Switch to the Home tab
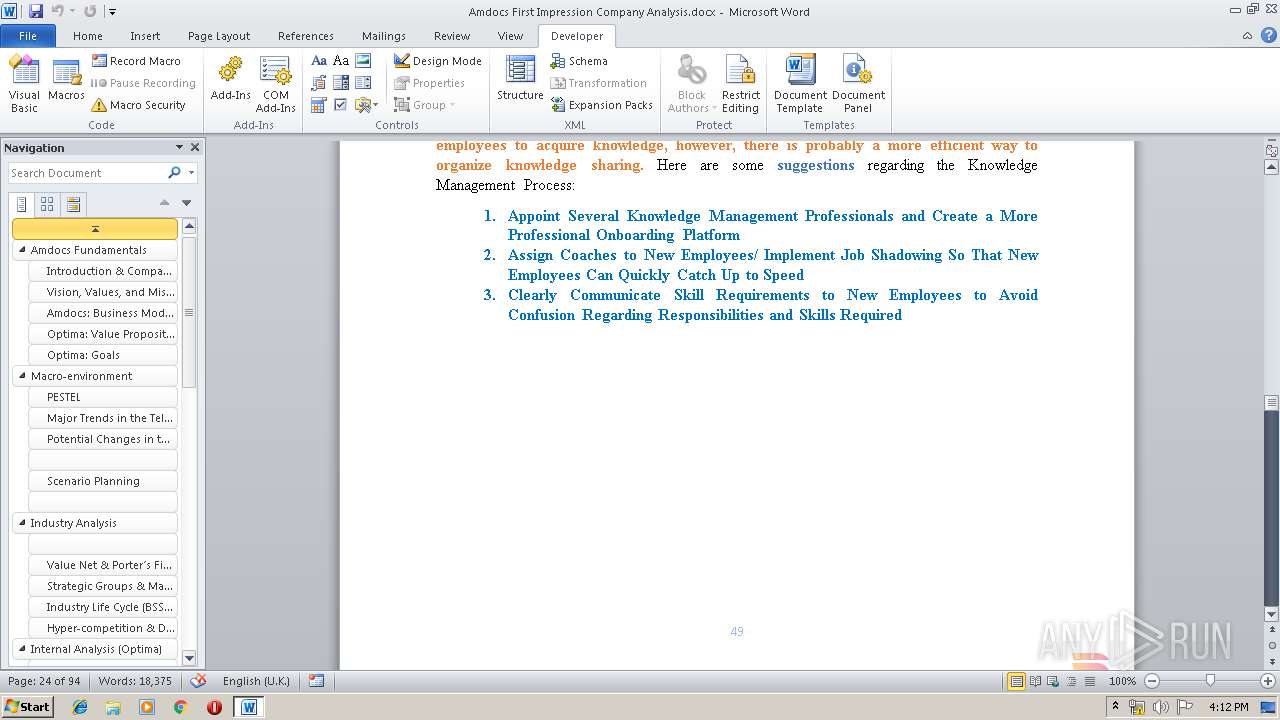 [x=88, y=36]
